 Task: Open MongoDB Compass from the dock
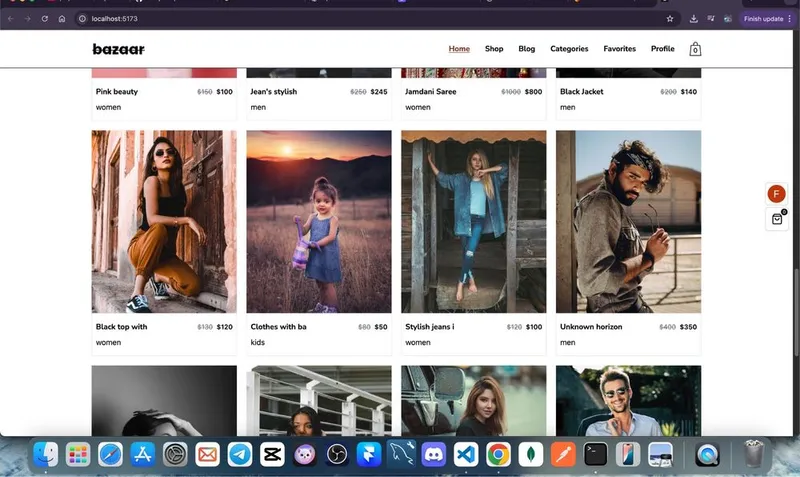point(531,454)
